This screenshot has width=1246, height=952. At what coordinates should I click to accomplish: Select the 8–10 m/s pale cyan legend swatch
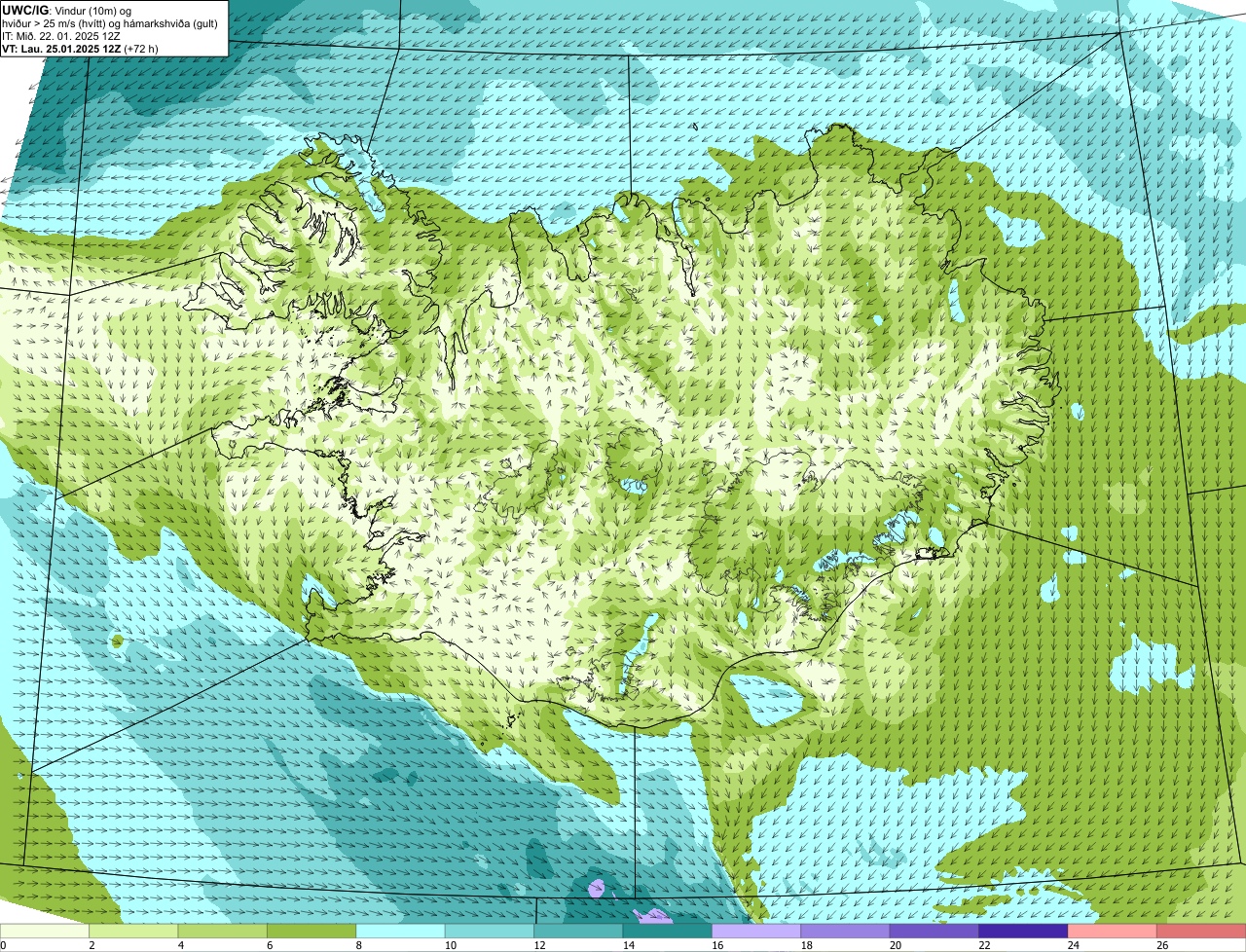click(x=401, y=931)
